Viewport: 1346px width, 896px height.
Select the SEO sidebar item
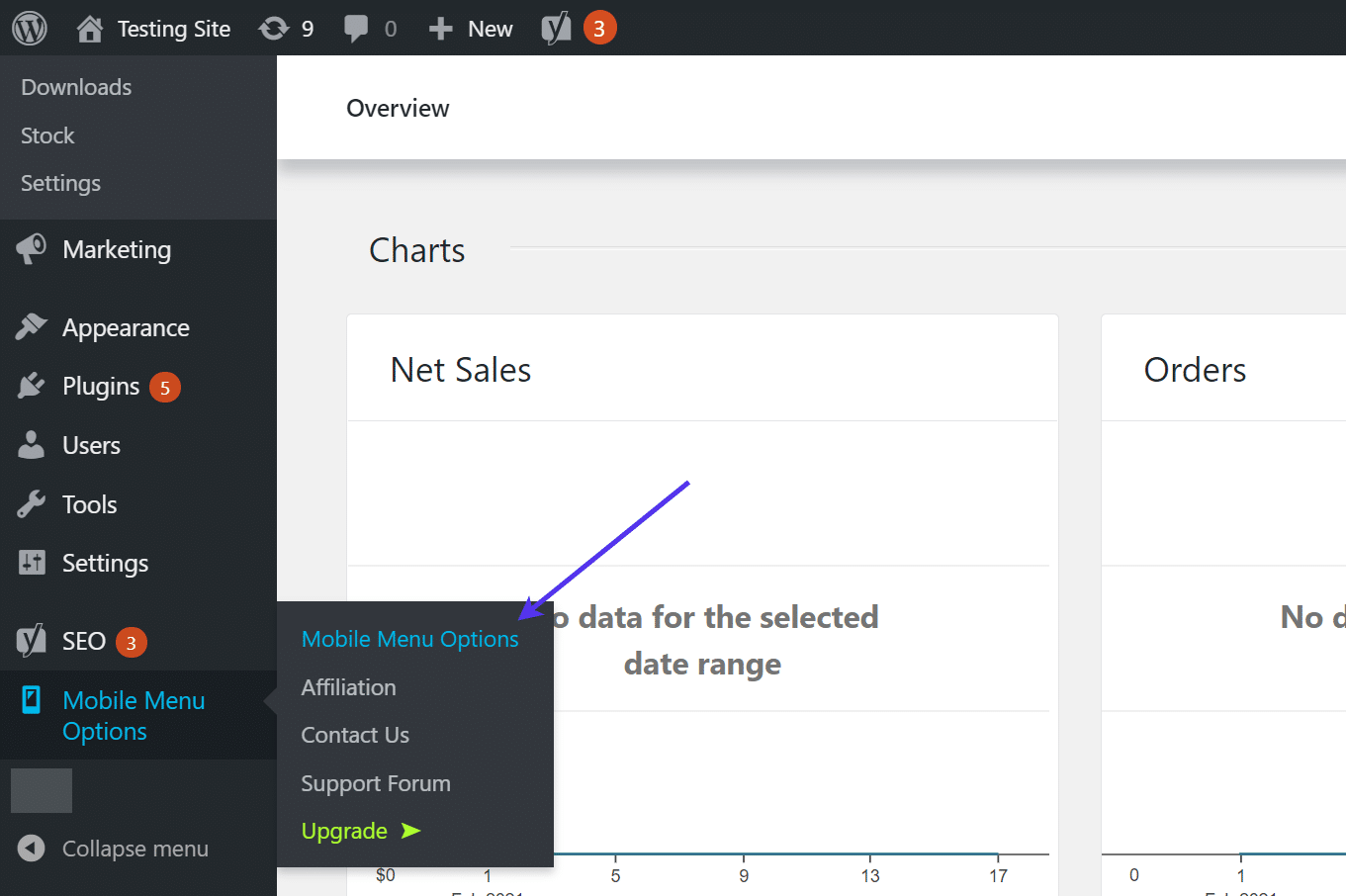tap(84, 641)
